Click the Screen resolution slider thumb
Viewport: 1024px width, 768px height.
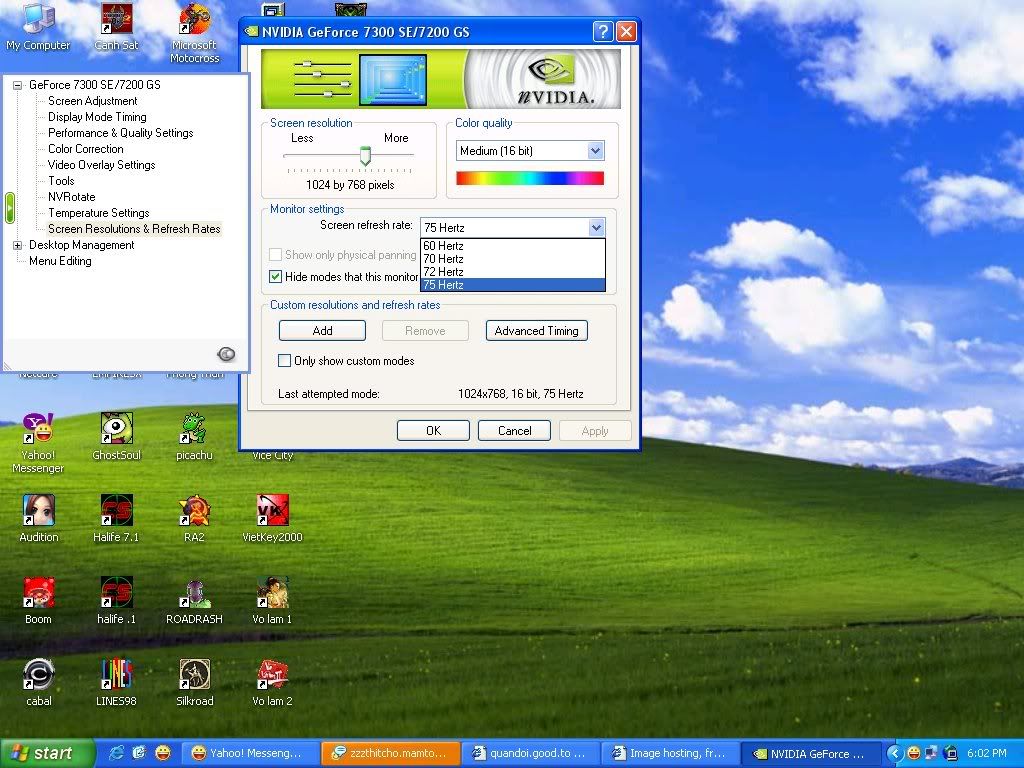click(366, 156)
